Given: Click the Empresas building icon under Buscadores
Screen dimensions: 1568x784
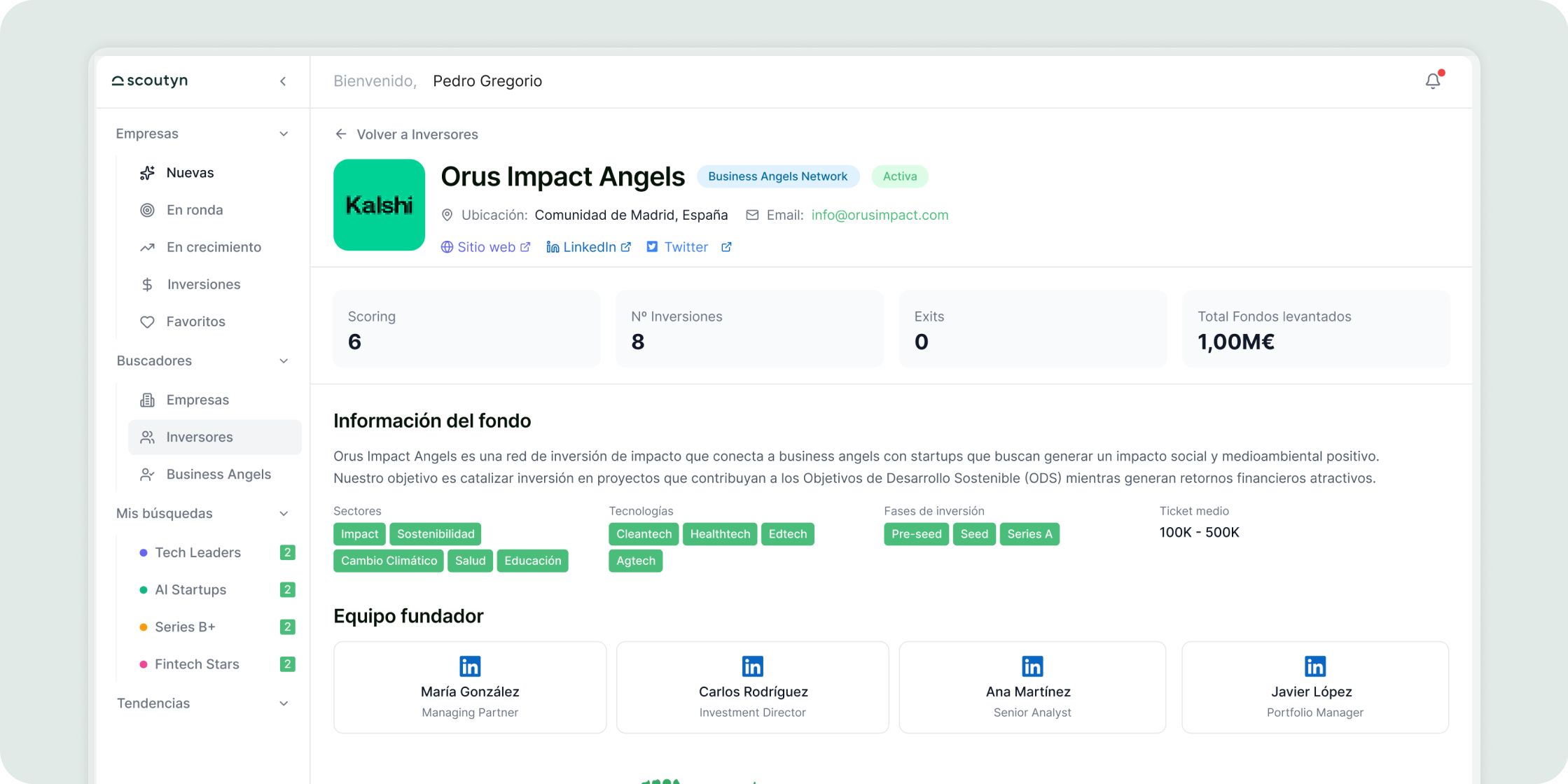Looking at the screenshot, I should pyautogui.click(x=147, y=400).
